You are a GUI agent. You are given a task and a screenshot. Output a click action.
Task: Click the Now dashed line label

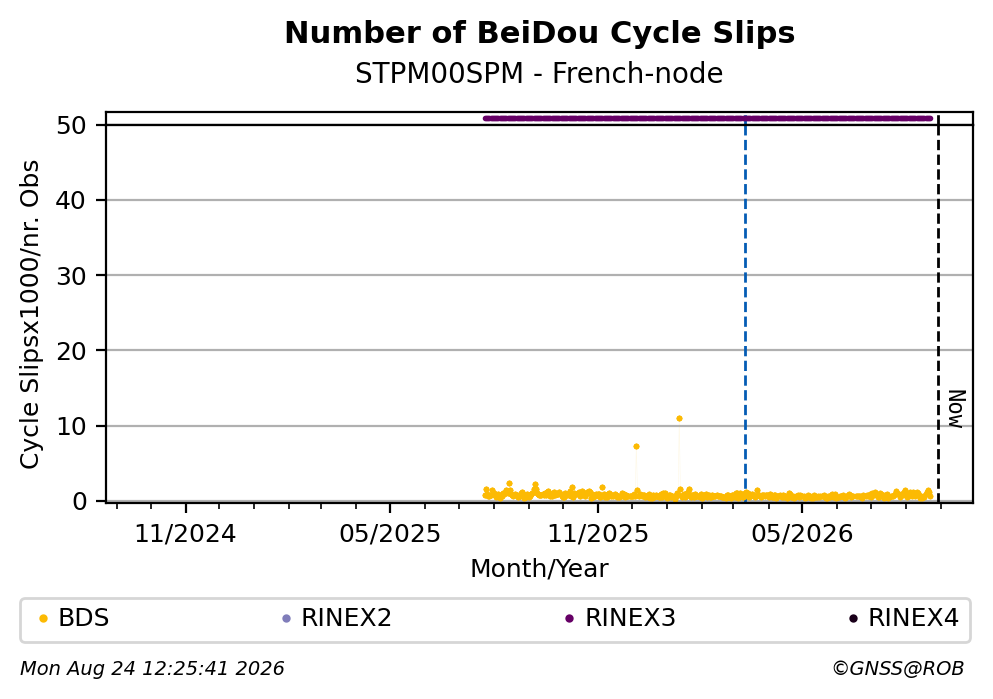956,409
